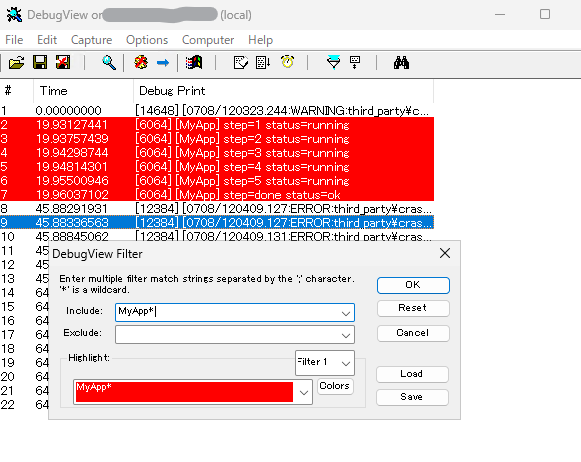The image size is (581, 462).
Task: Open the highlight Colors button
Action: [x=335, y=386]
